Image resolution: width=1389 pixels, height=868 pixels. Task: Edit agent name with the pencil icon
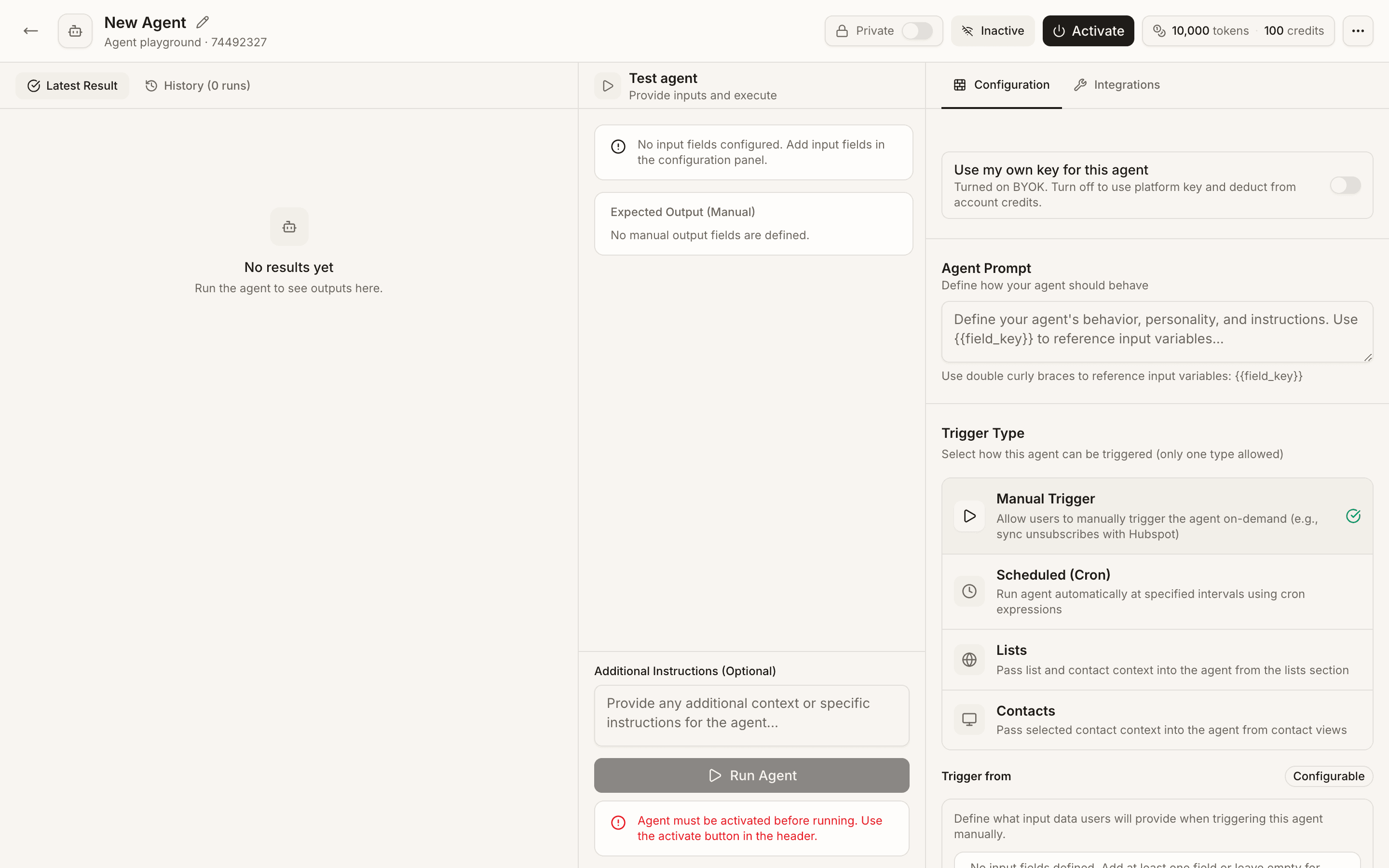point(202,22)
